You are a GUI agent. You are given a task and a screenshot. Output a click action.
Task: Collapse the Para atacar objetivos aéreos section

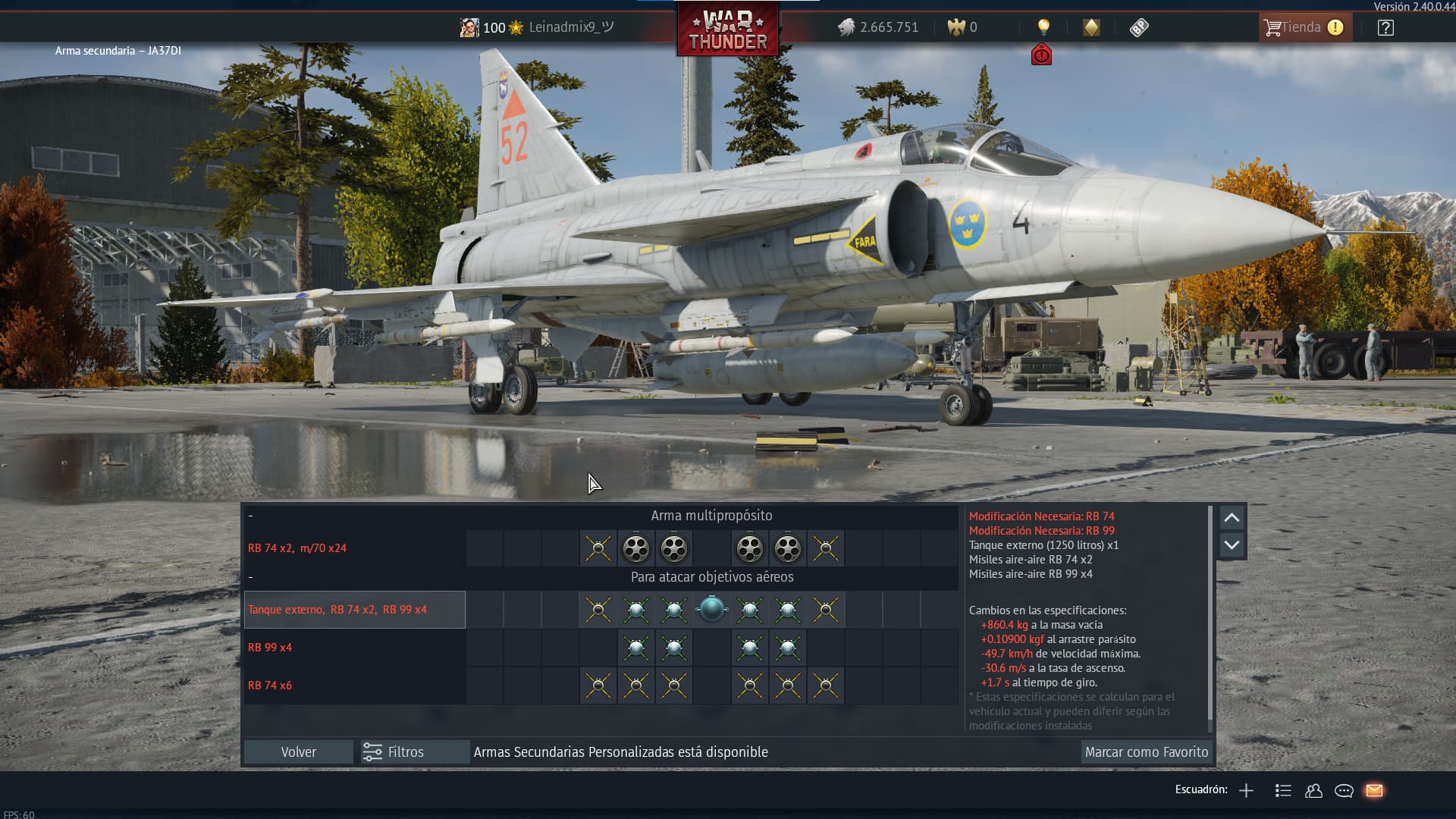pyautogui.click(x=251, y=577)
